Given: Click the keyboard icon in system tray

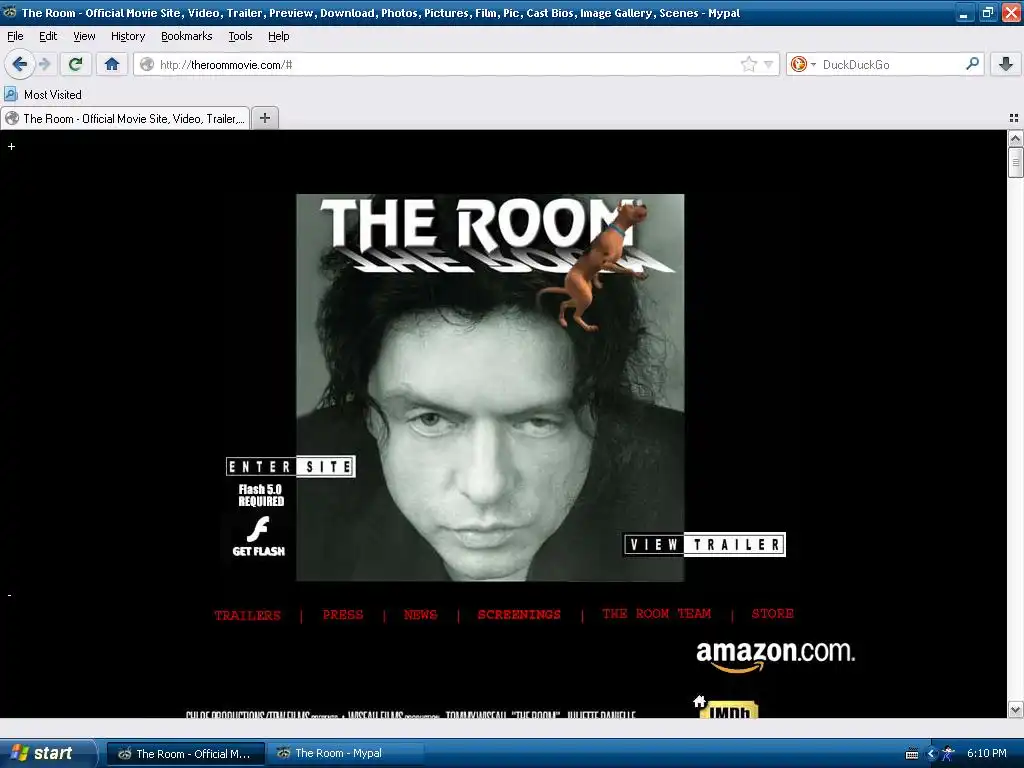Looking at the screenshot, I should point(912,754).
